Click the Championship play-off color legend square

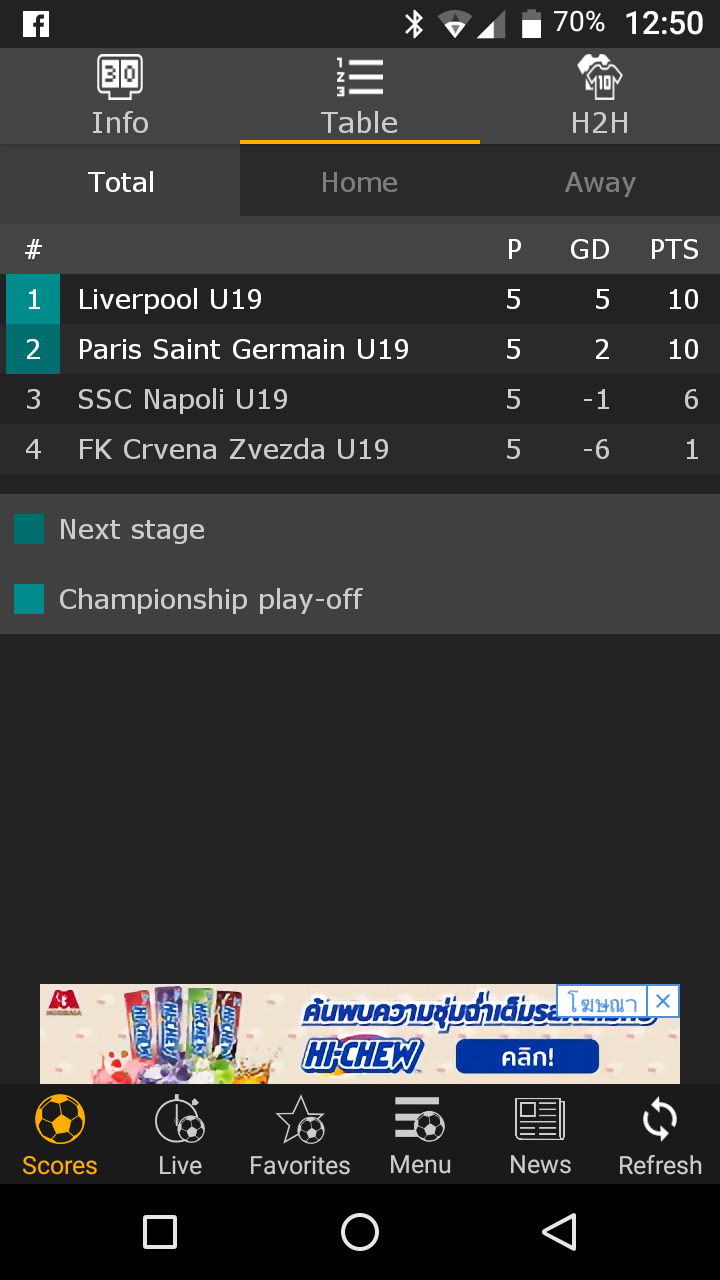tap(29, 599)
